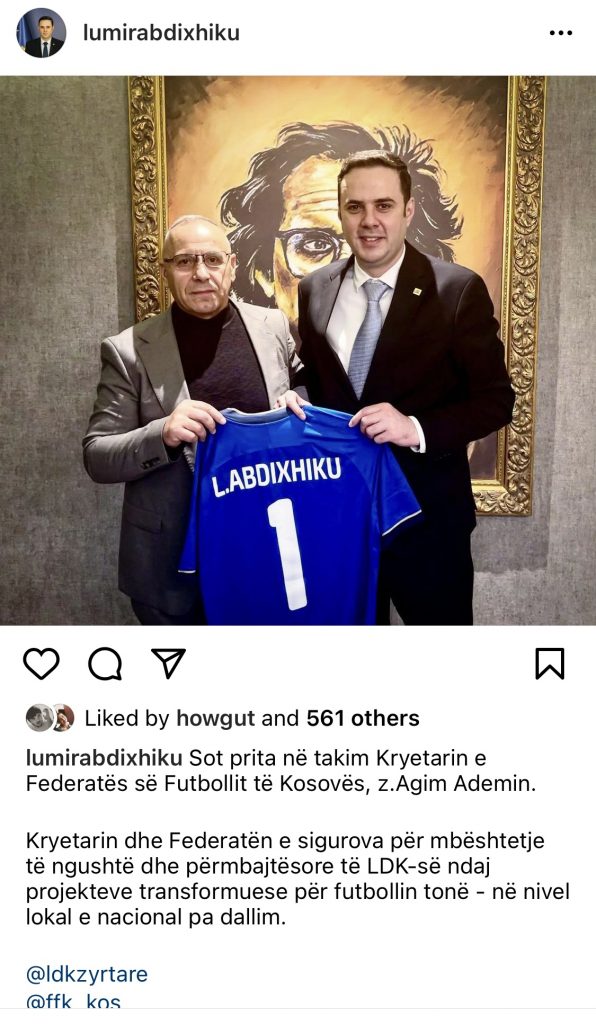This screenshot has height=1024, width=596.
Task: Open the @ffk_kos mention
Action: pyautogui.click(x=73, y=1002)
